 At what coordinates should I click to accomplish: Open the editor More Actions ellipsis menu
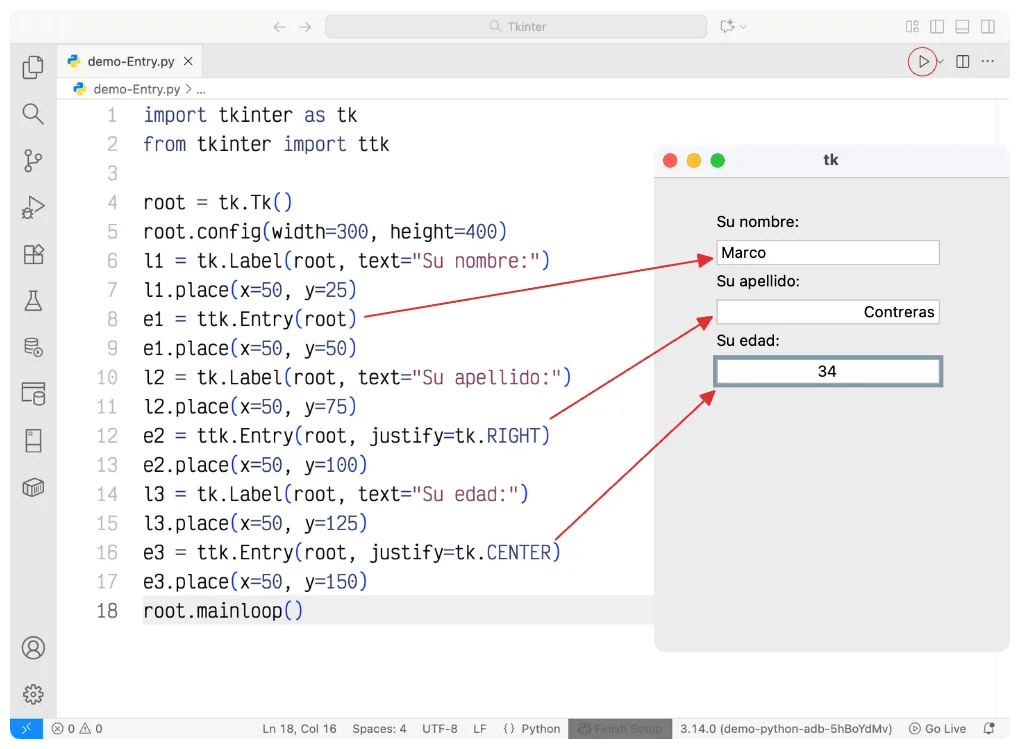pyautogui.click(x=988, y=62)
